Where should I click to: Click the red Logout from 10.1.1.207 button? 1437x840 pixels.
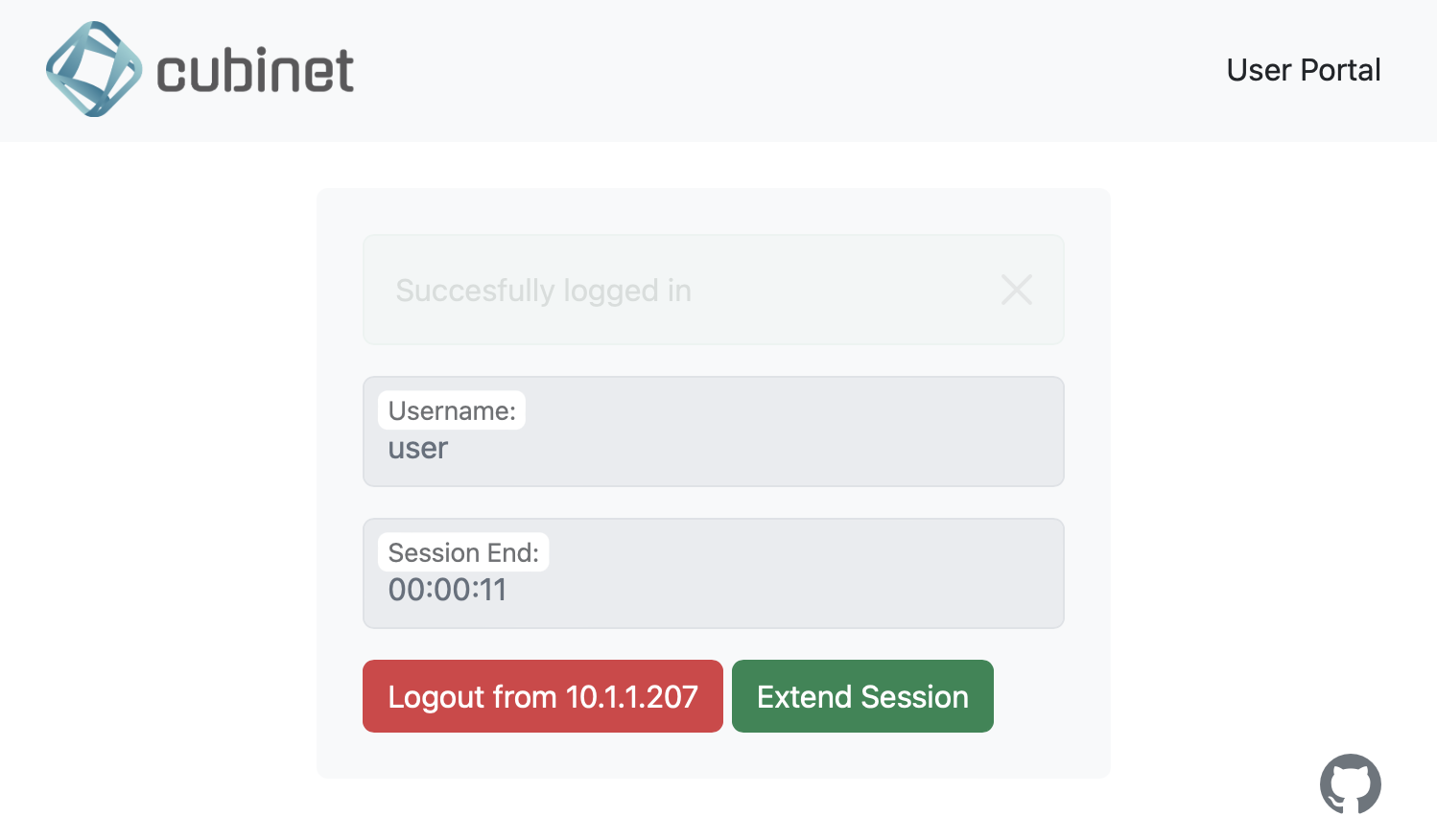point(543,696)
